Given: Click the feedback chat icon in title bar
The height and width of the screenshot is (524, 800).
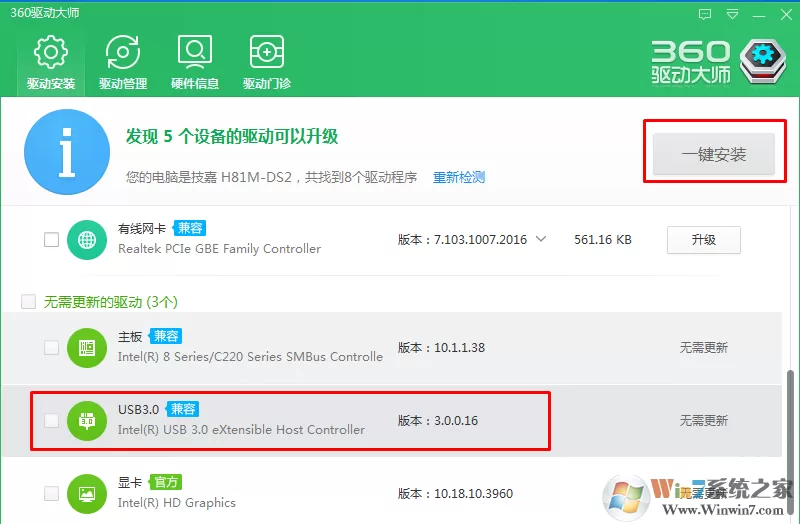Looking at the screenshot, I should pos(705,14).
